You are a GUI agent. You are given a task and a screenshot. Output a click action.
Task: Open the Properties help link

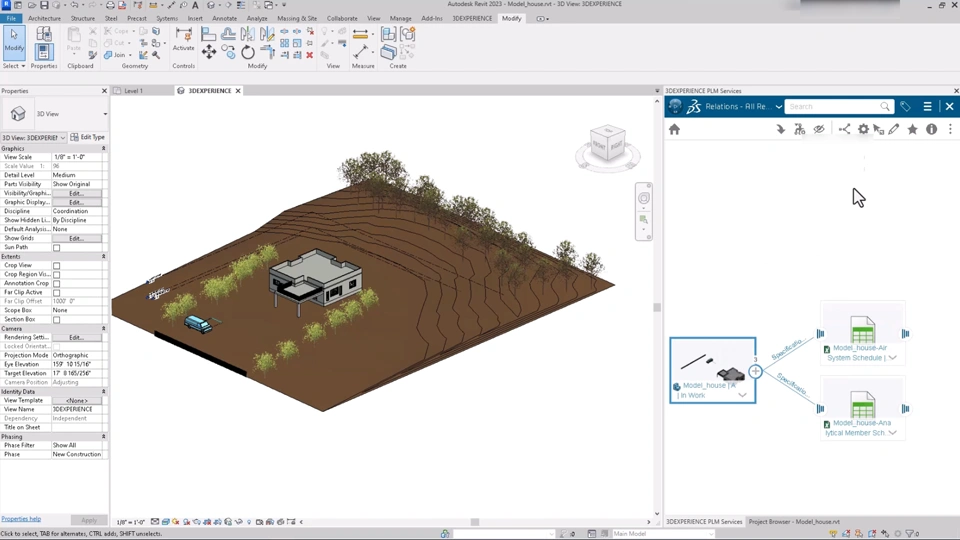coord(21,519)
